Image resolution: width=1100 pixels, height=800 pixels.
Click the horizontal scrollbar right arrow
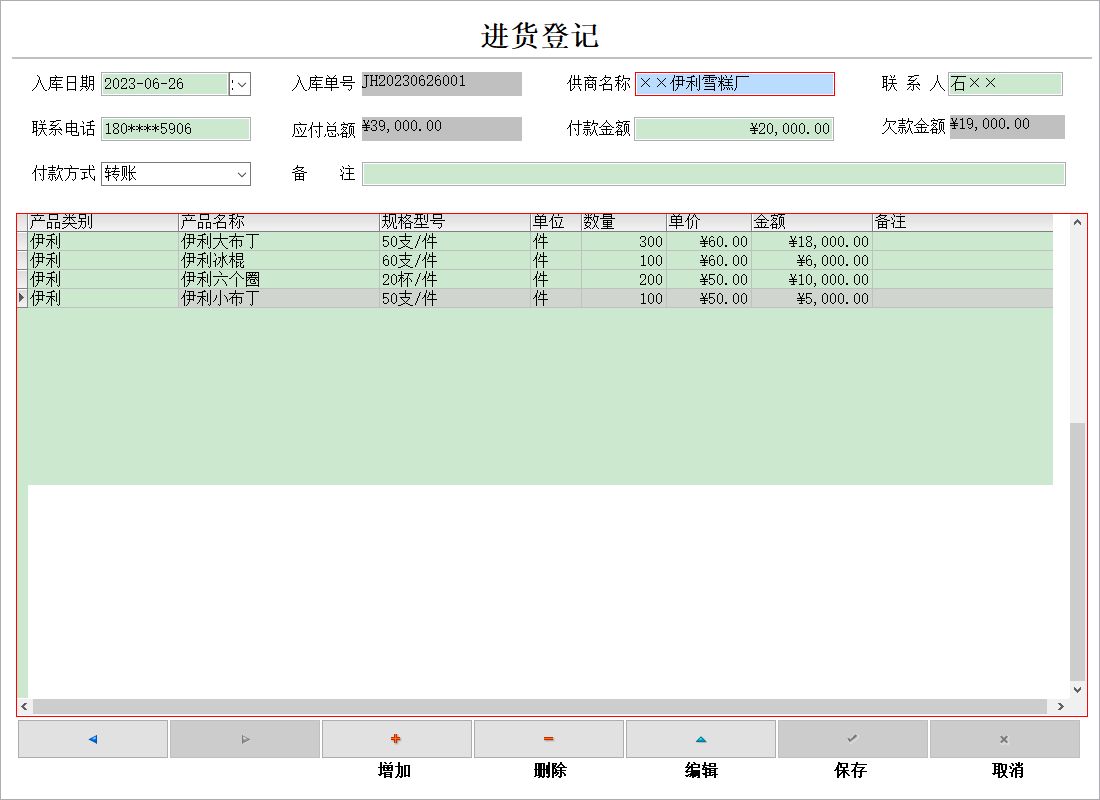1061,707
